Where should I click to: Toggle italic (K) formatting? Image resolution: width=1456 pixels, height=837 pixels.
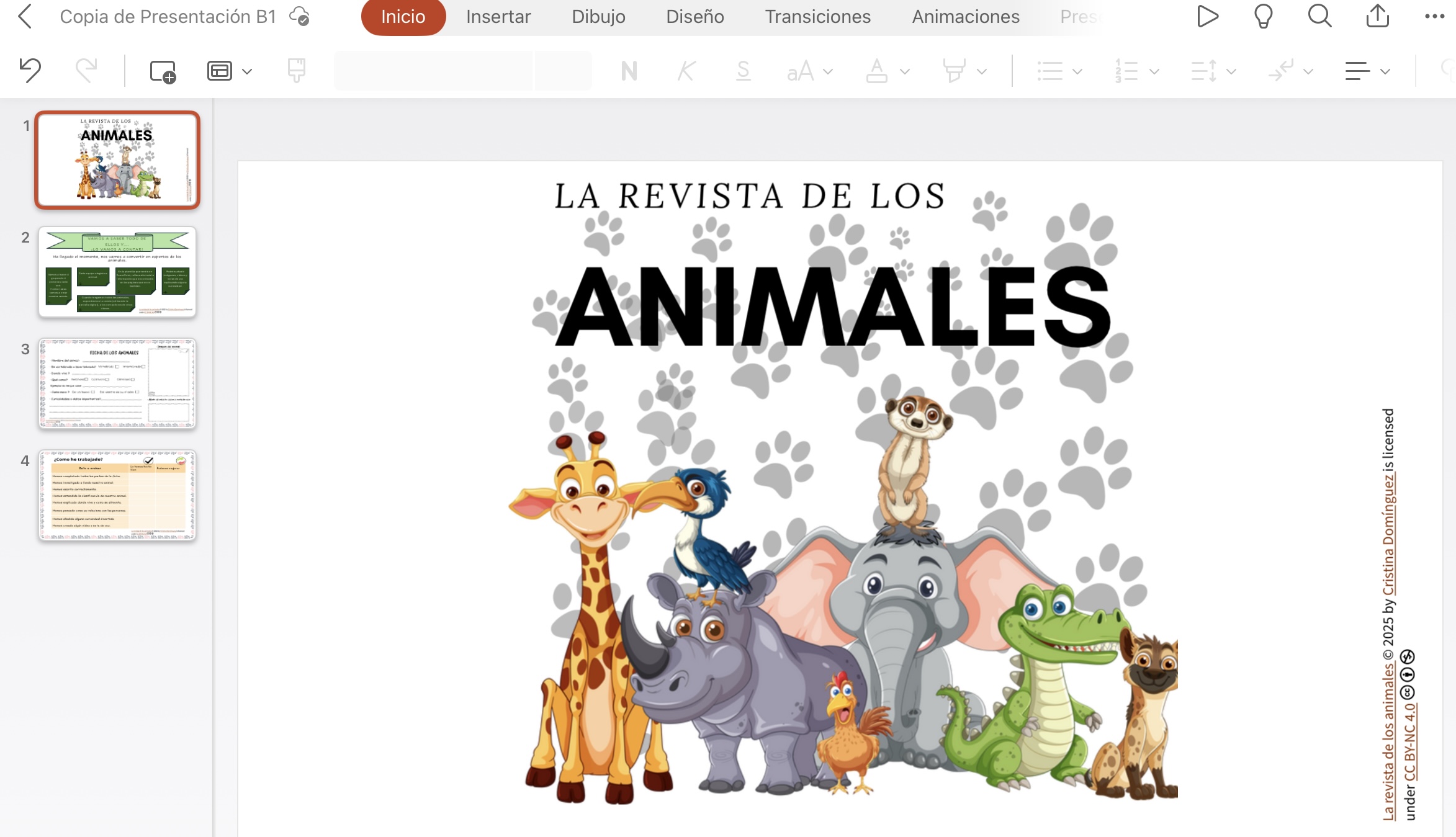click(x=686, y=71)
